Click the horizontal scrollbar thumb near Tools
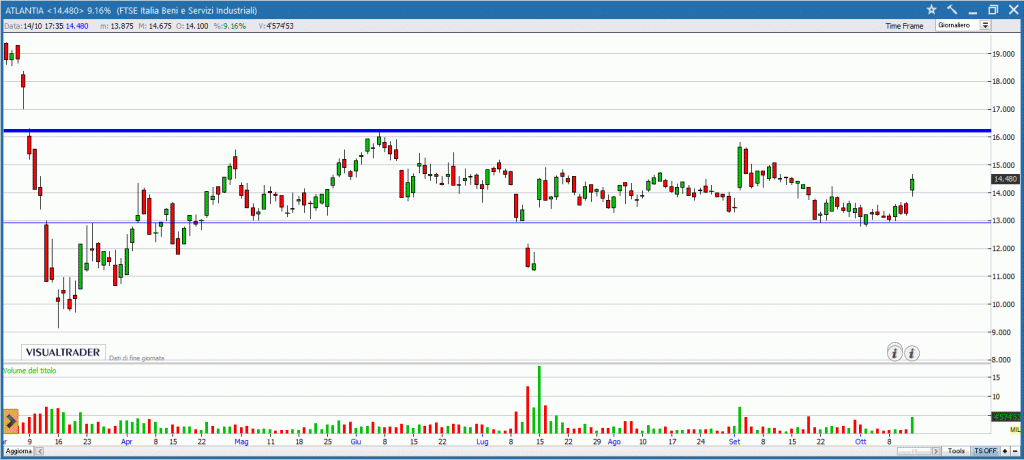1024x460 pixels. point(914,451)
